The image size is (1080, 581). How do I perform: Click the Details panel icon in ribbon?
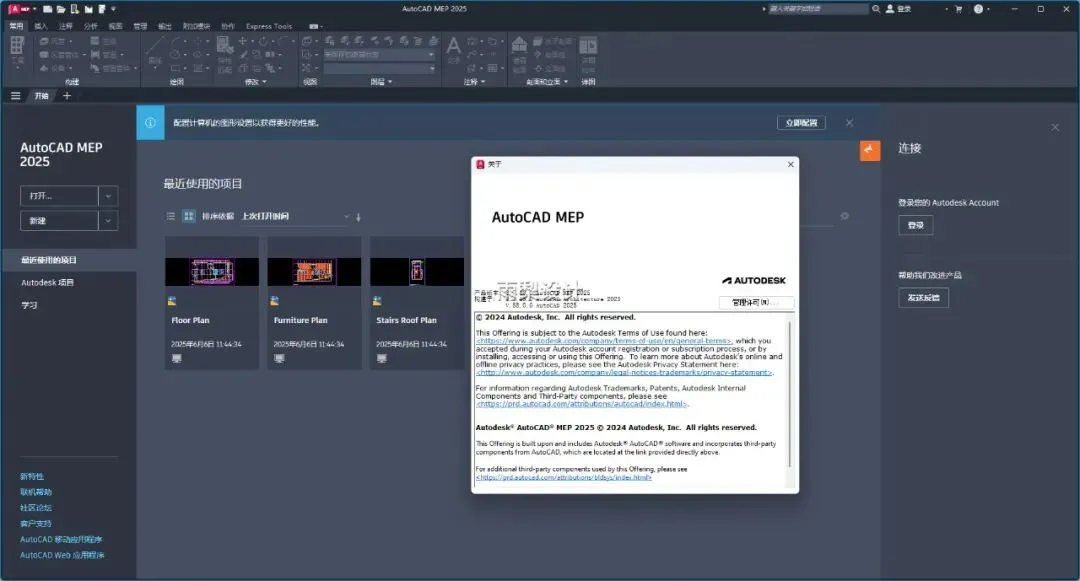tap(588, 45)
